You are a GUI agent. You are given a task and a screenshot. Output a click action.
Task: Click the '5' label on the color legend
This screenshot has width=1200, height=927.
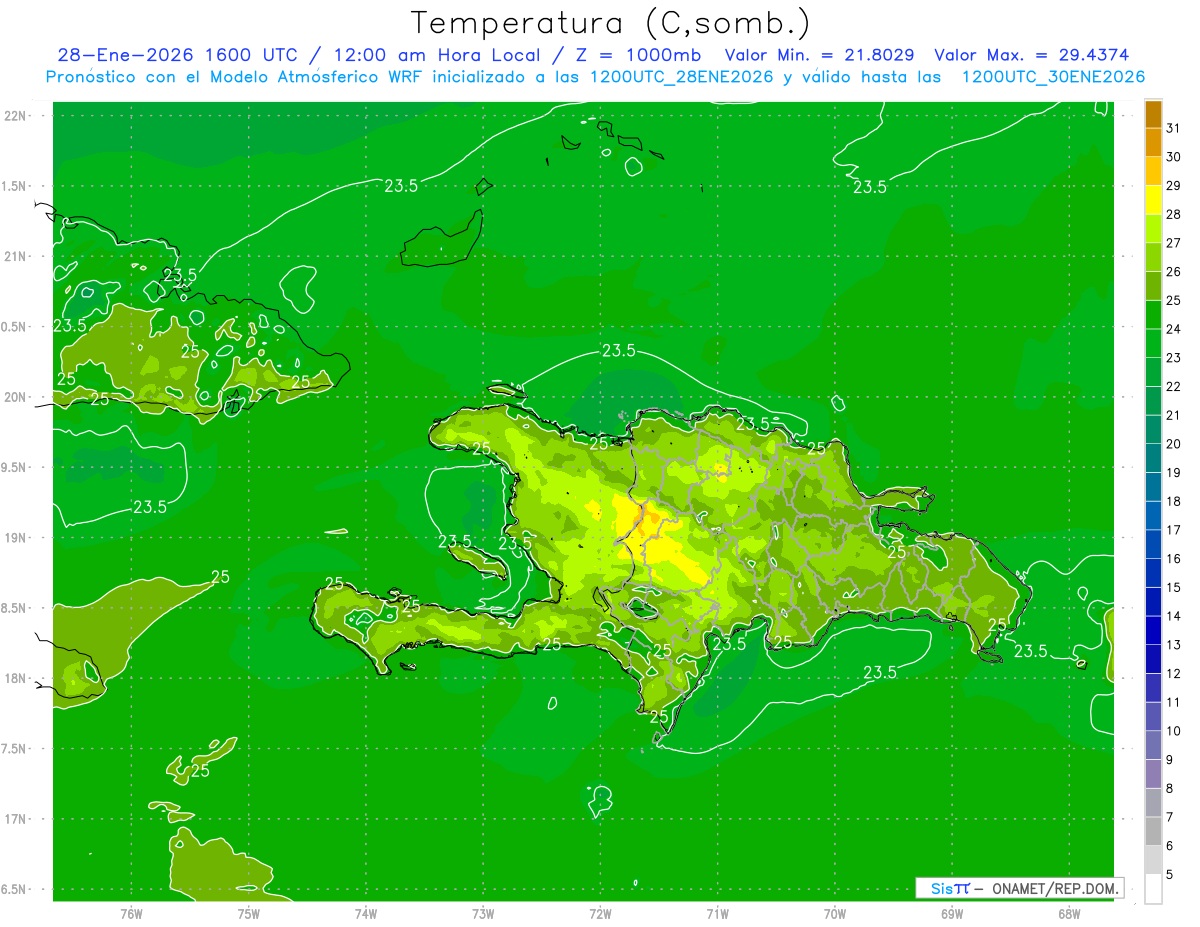(x=1169, y=875)
